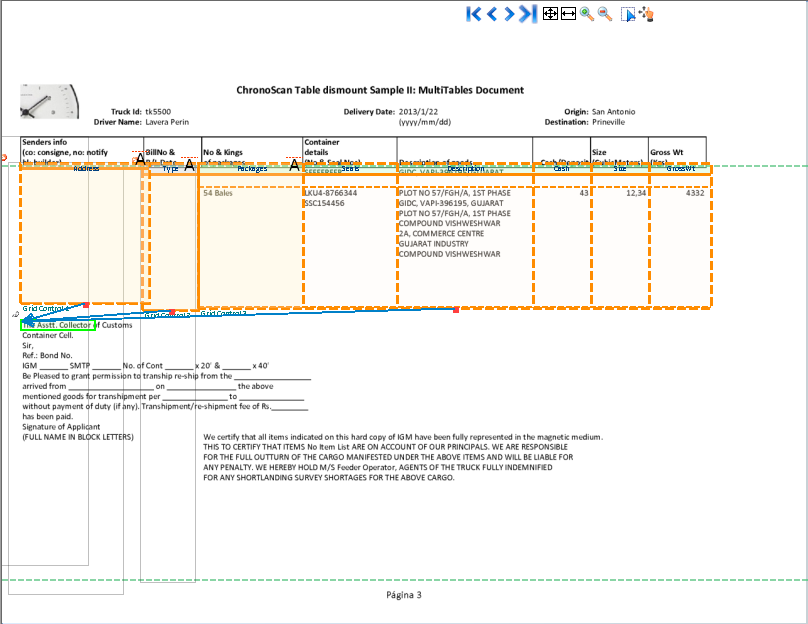The height and width of the screenshot is (624, 808).
Task: Click the 'Container Cell.' text line
Action: (x=48, y=335)
